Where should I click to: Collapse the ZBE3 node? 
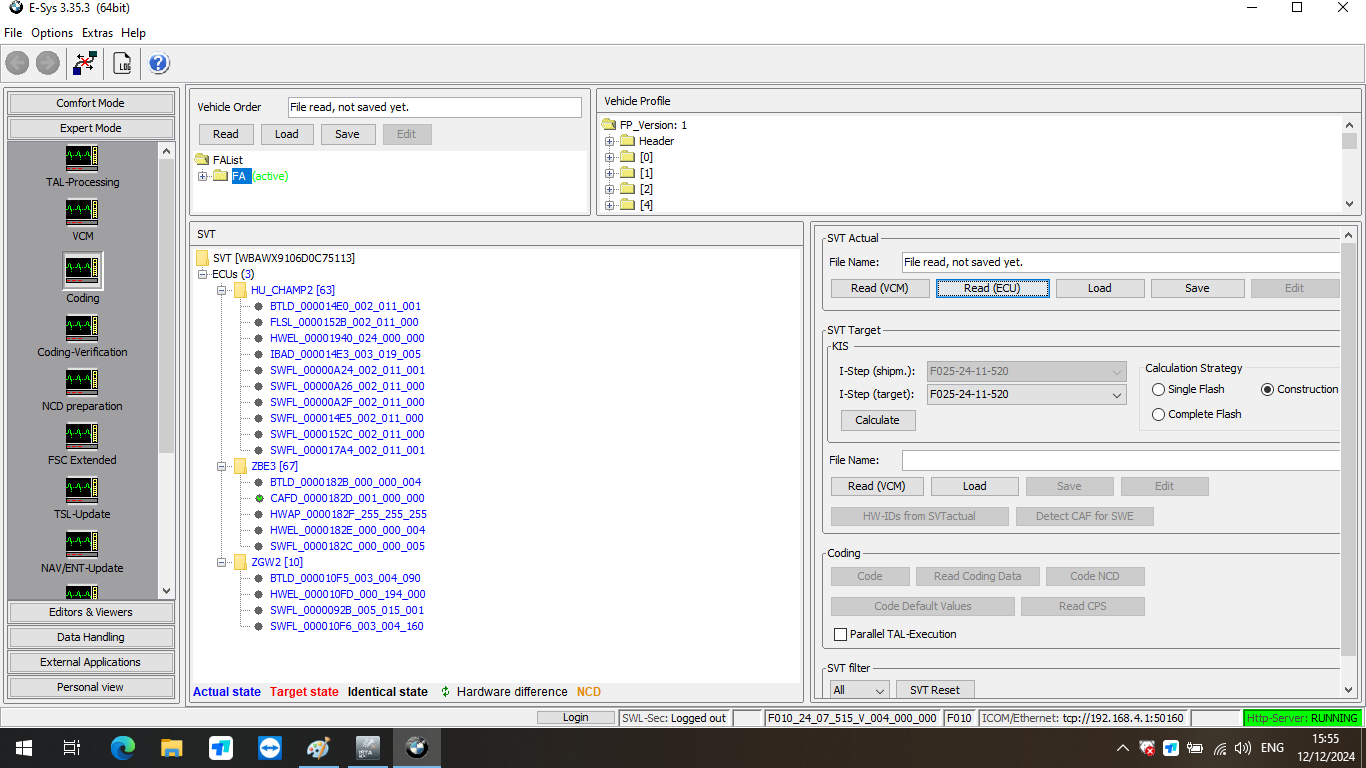[x=222, y=466]
